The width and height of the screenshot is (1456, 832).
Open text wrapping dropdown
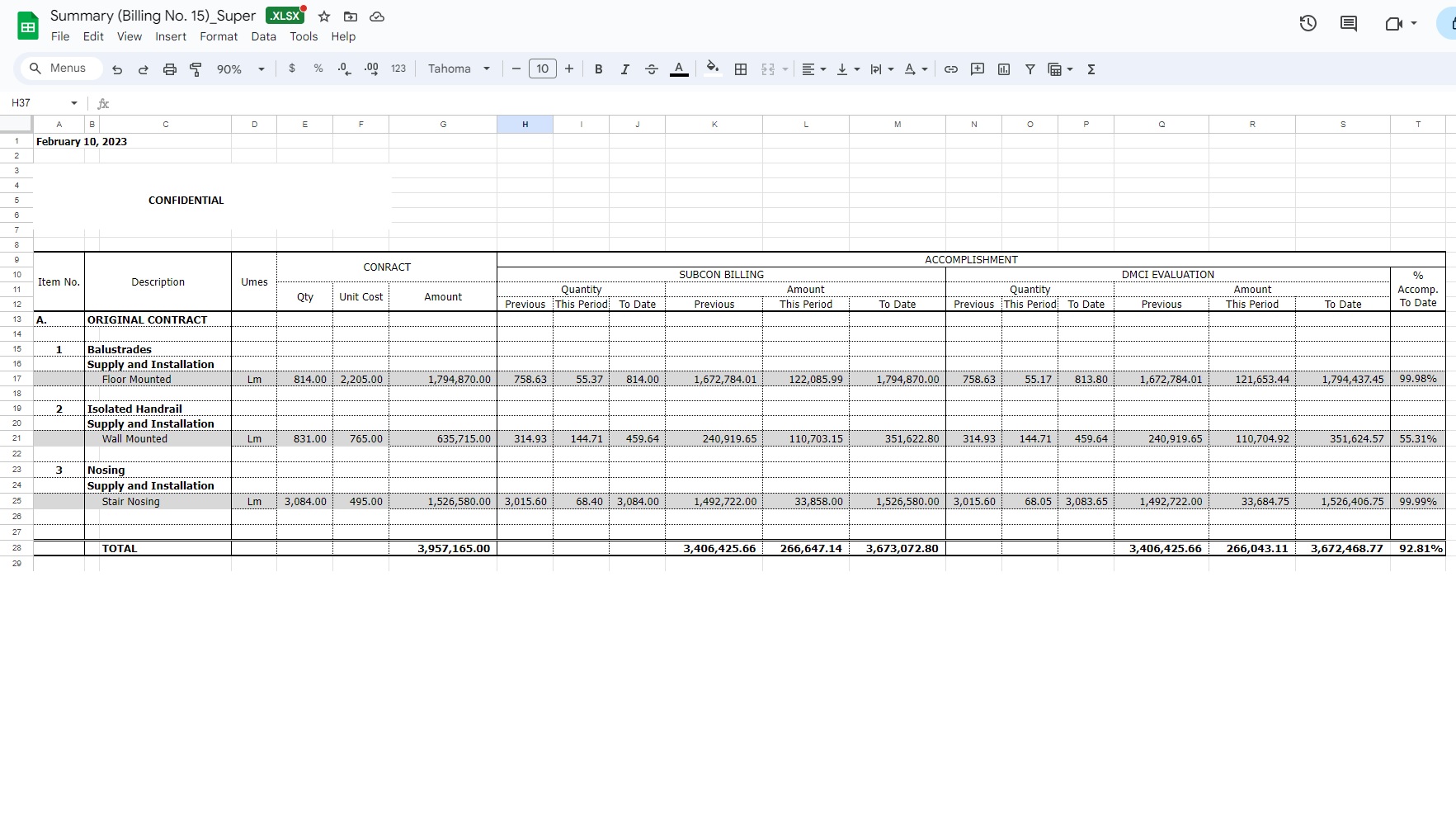[882, 69]
